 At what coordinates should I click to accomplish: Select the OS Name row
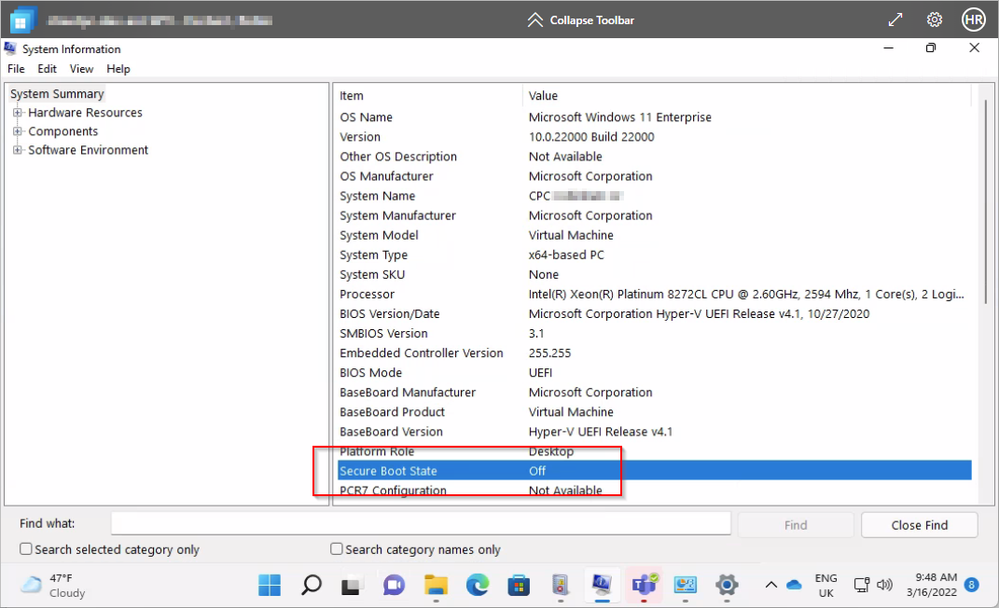pos(654,117)
